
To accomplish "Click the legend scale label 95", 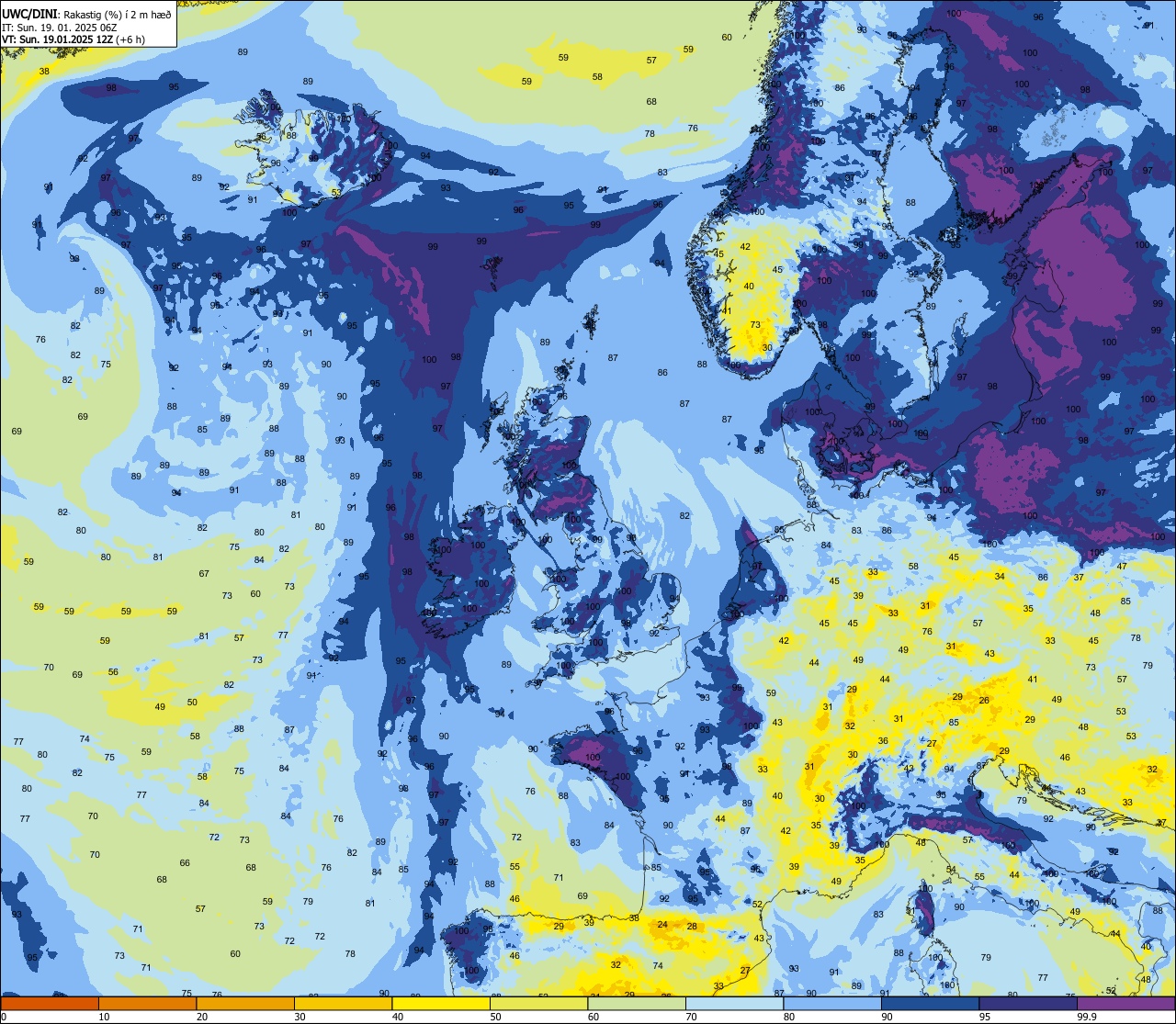I will pos(985,1017).
